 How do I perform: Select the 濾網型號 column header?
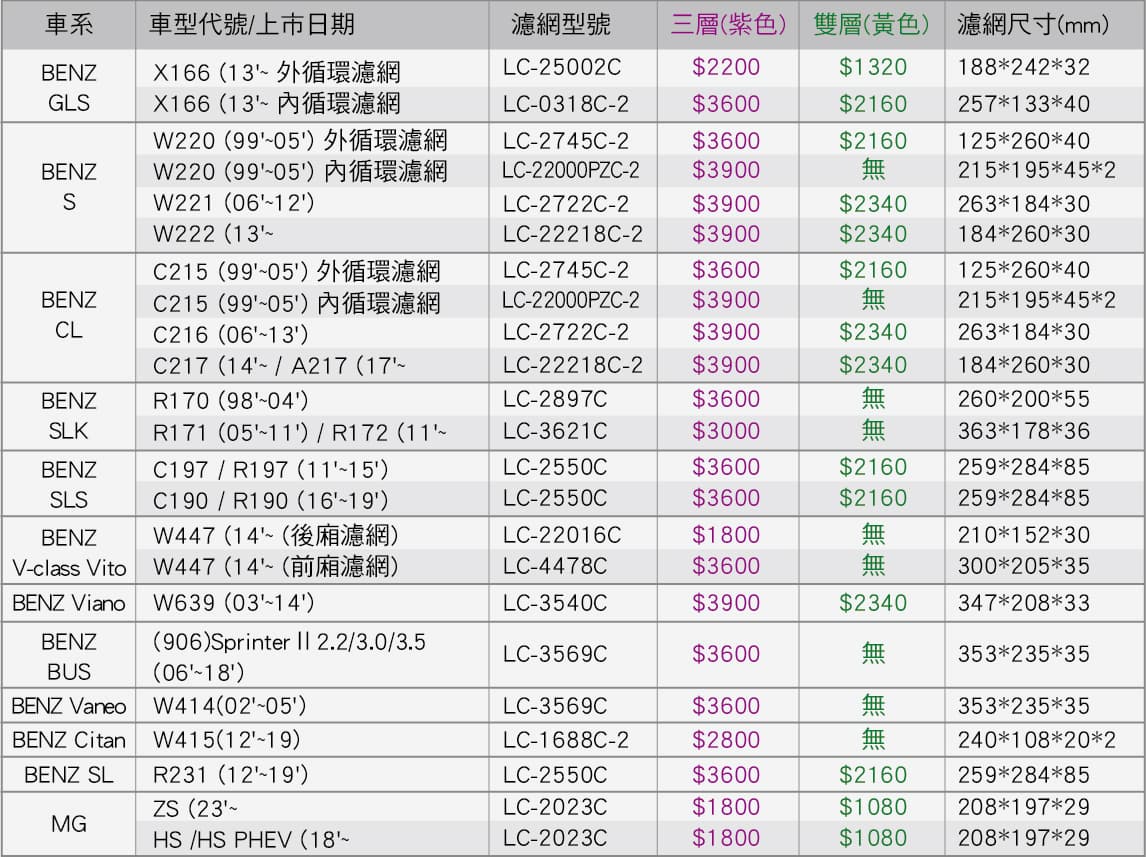(561, 25)
